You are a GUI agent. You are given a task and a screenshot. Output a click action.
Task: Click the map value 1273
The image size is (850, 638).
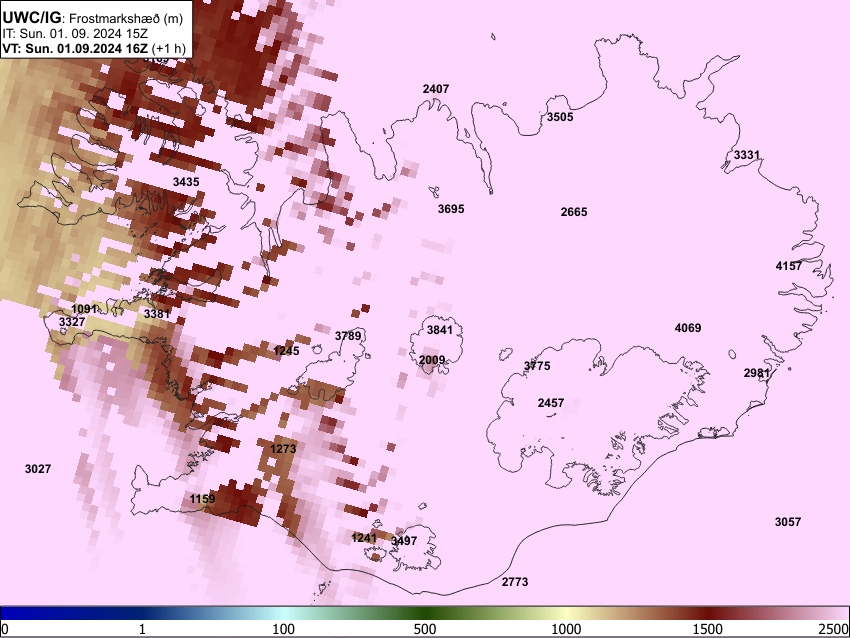click(283, 448)
